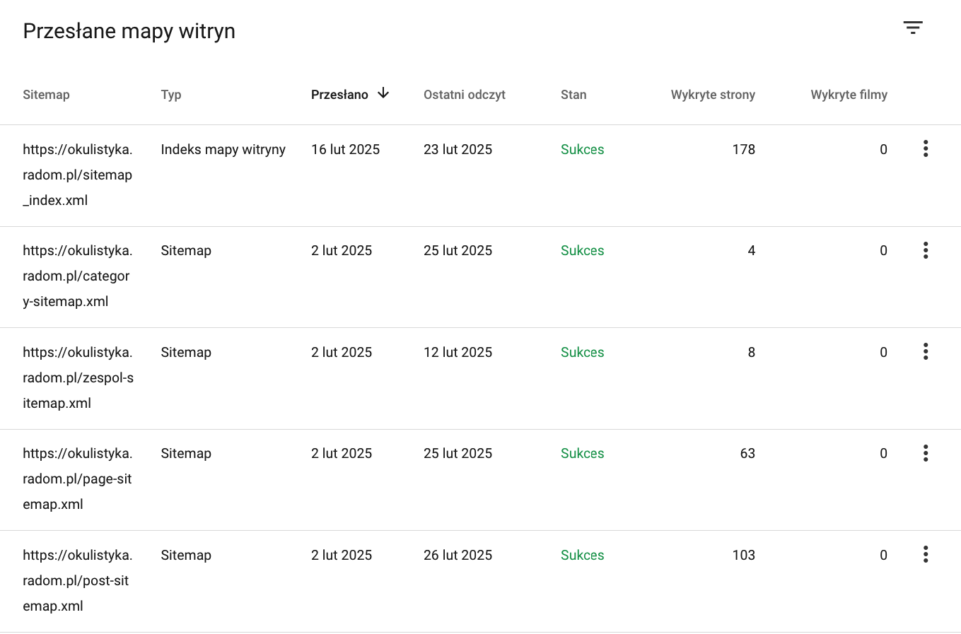Sort by the Przesłano column header
The height and width of the screenshot is (634, 961).
coord(339,95)
